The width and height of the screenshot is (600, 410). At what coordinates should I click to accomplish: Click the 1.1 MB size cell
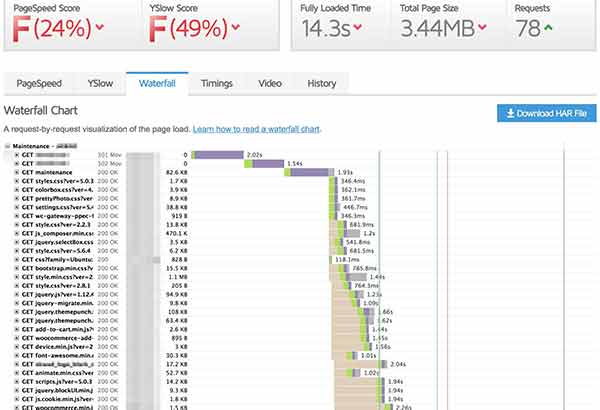click(x=178, y=277)
